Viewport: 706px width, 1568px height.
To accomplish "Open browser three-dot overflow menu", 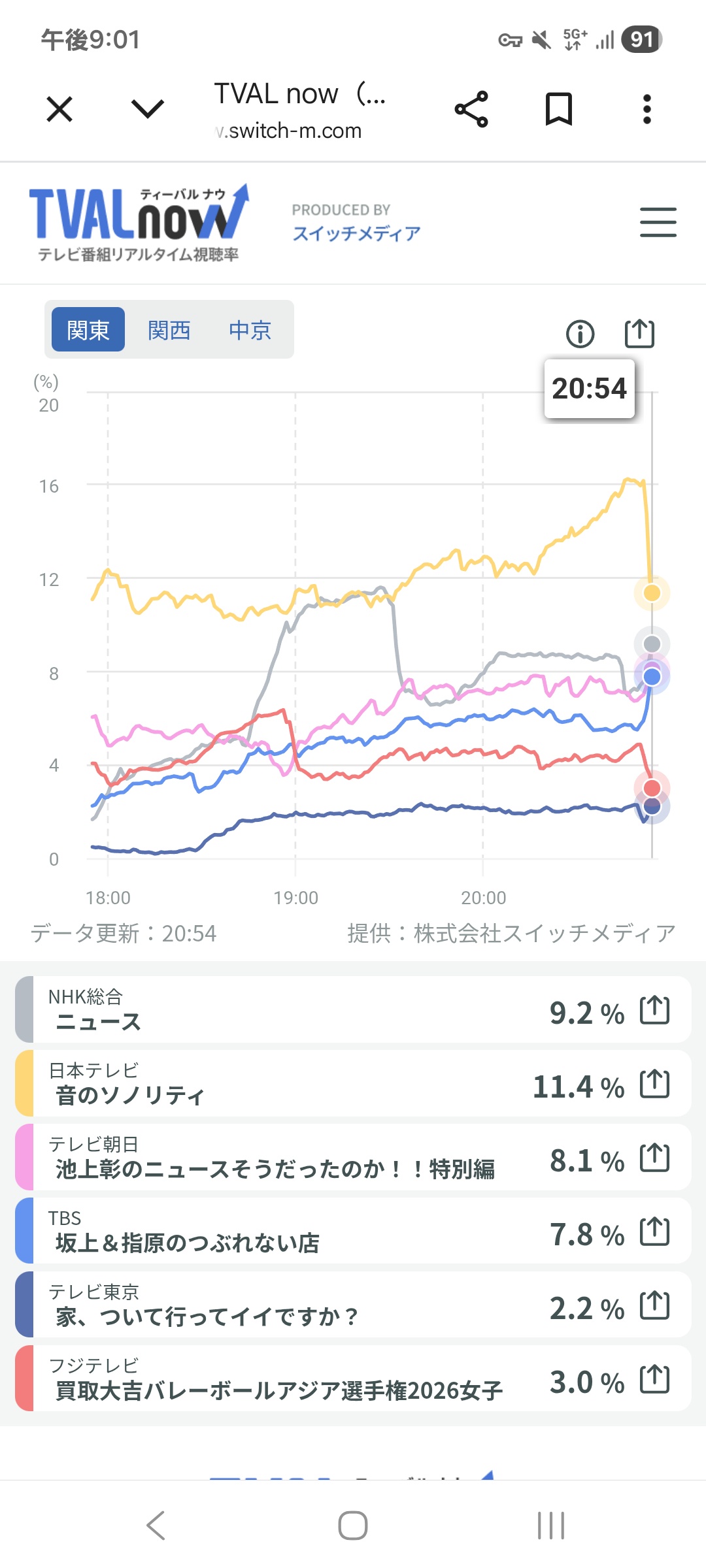I will [647, 109].
